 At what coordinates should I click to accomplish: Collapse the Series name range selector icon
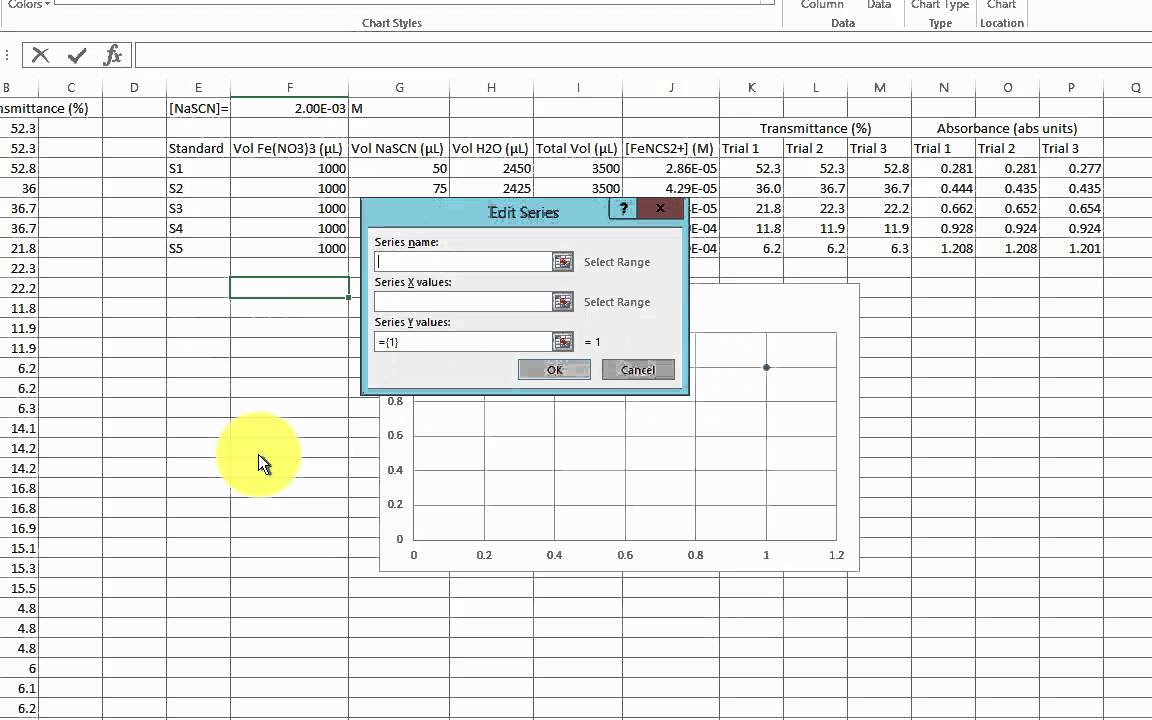click(562, 261)
